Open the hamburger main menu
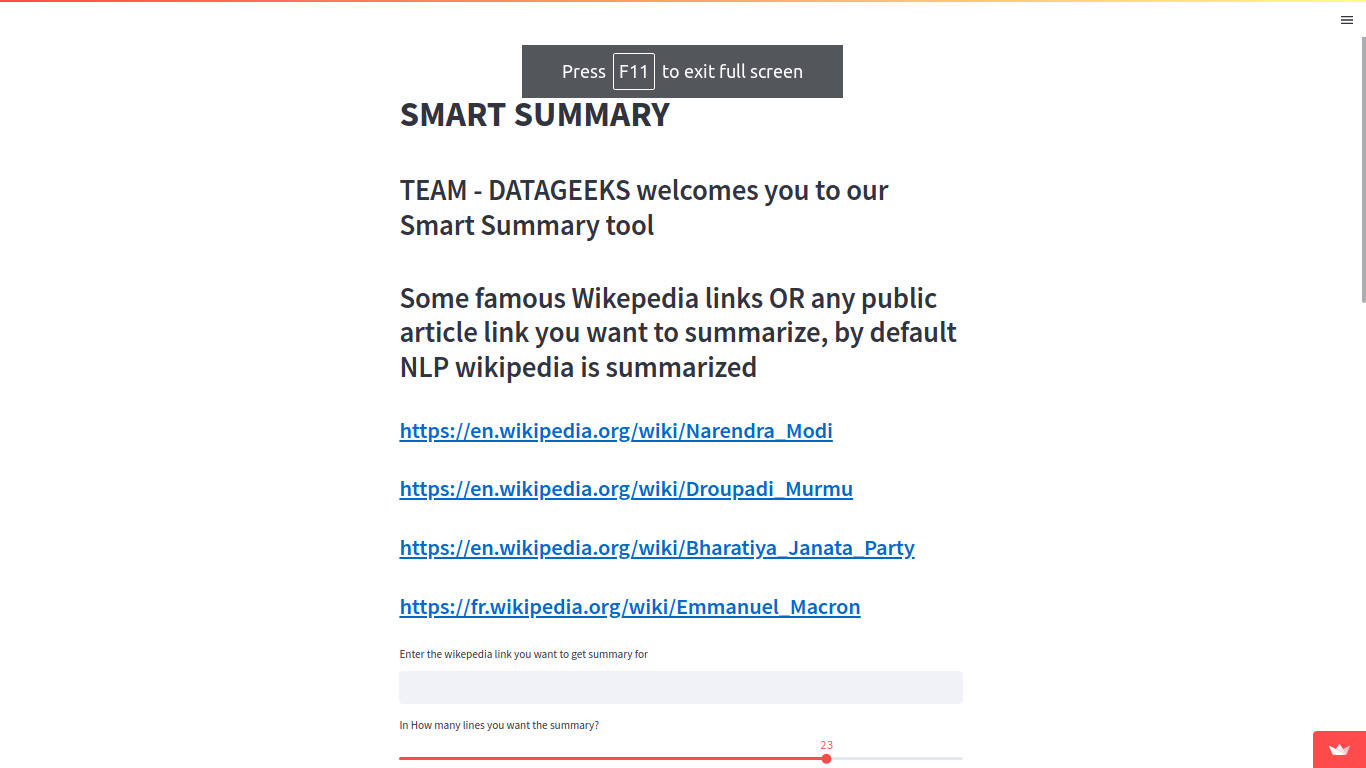 (1346, 20)
